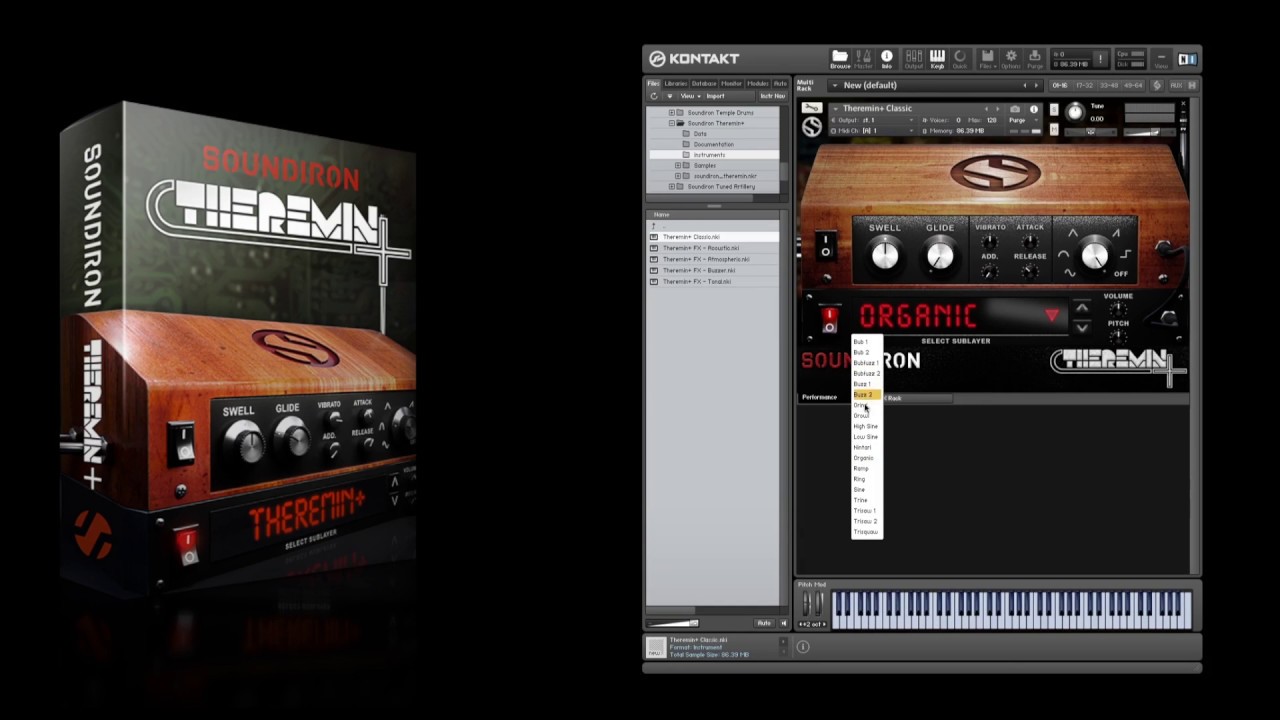The height and width of the screenshot is (720, 1280).
Task: Toggle the red sublayer rocker switch
Action: (x=829, y=320)
